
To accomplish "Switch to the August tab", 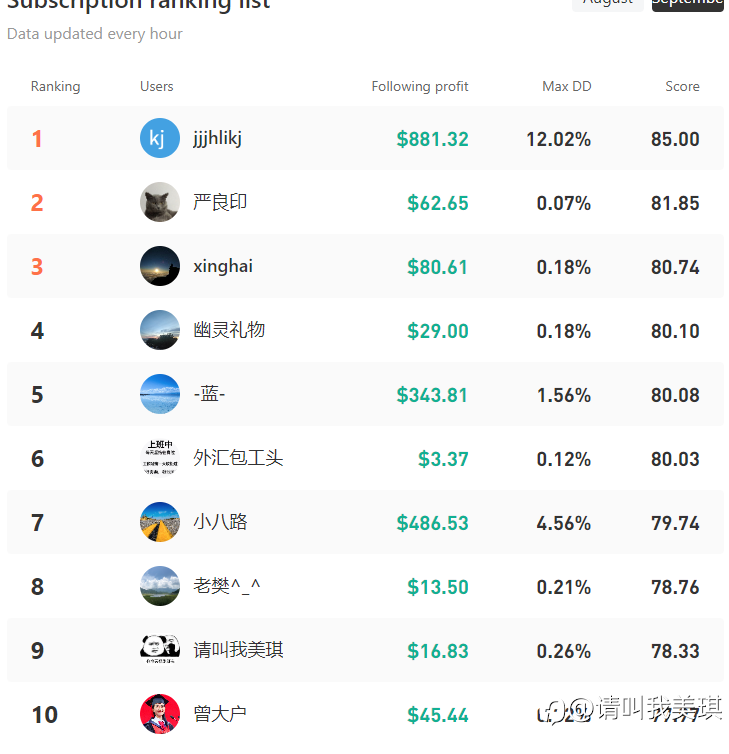I will [607, 3].
